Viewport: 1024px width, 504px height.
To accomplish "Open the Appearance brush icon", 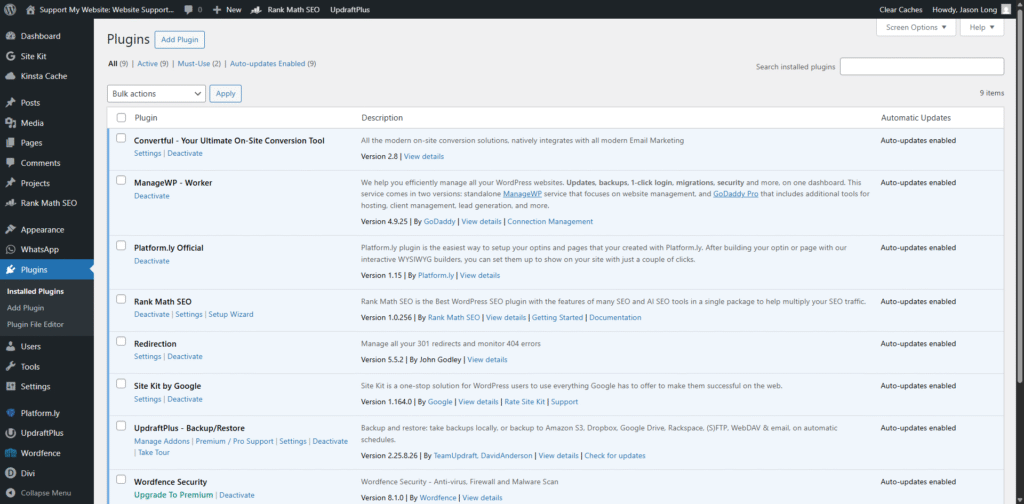I will pyautogui.click(x=10, y=230).
